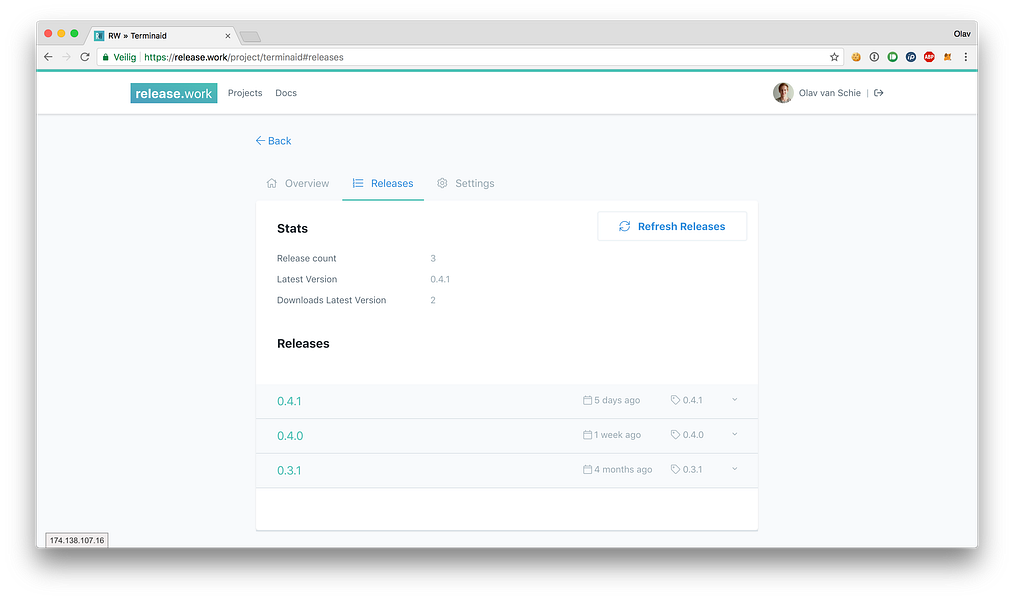This screenshot has height=600, width=1014.
Task: Click the logout icon next to username
Action: (x=878, y=92)
